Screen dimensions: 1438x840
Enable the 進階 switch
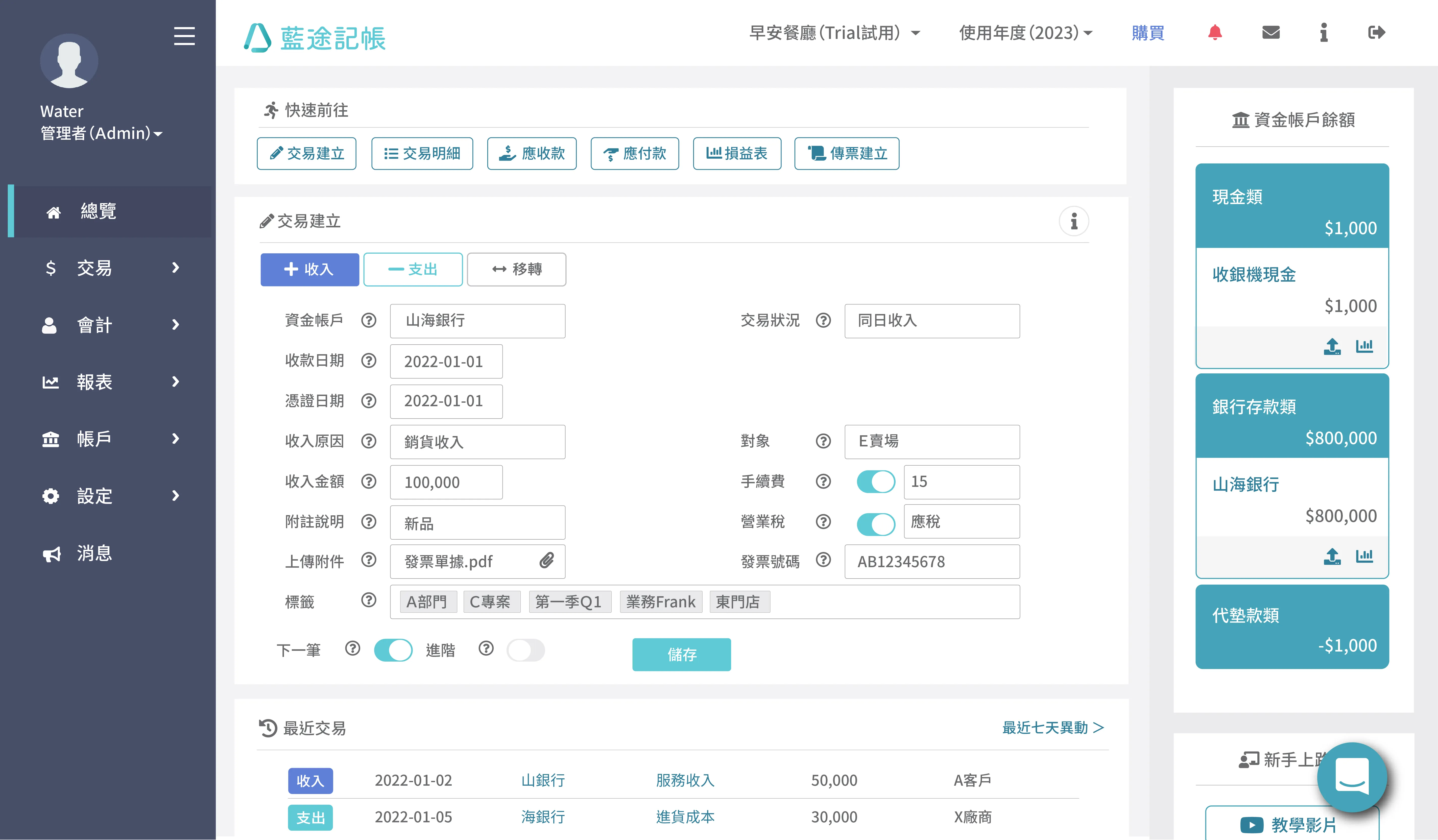coord(525,650)
